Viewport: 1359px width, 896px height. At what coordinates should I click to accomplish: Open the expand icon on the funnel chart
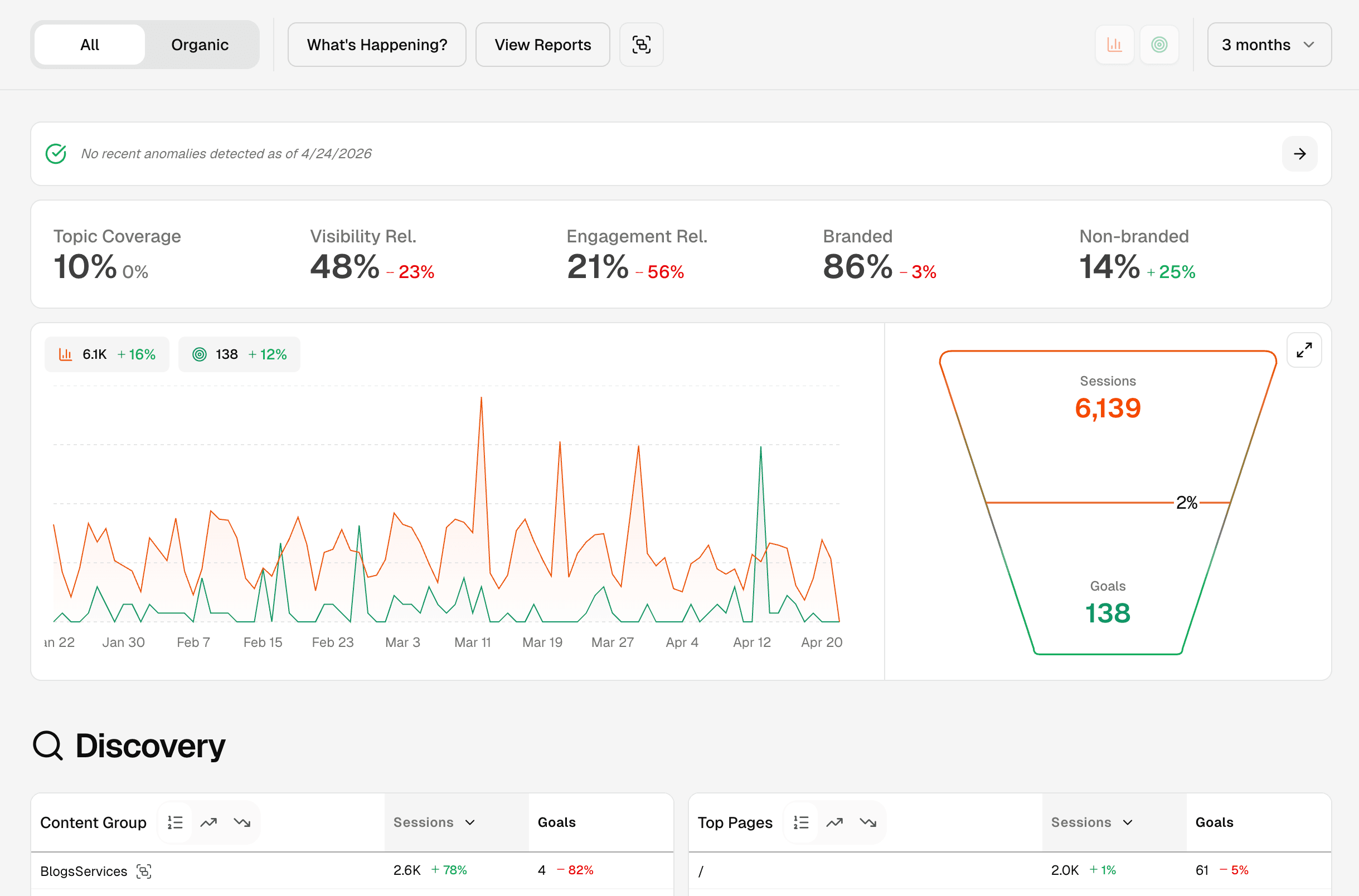pyautogui.click(x=1304, y=349)
